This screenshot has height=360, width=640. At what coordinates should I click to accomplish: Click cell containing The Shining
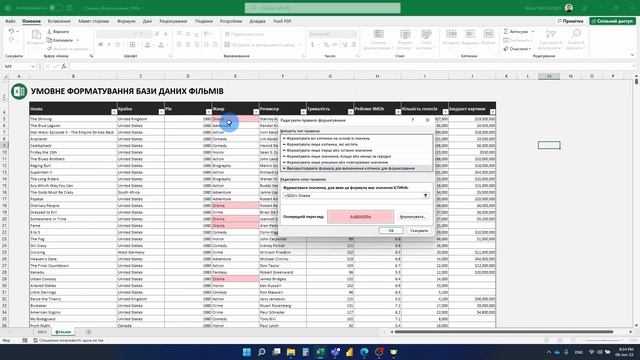pyautogui.click(x=73, y=119)
